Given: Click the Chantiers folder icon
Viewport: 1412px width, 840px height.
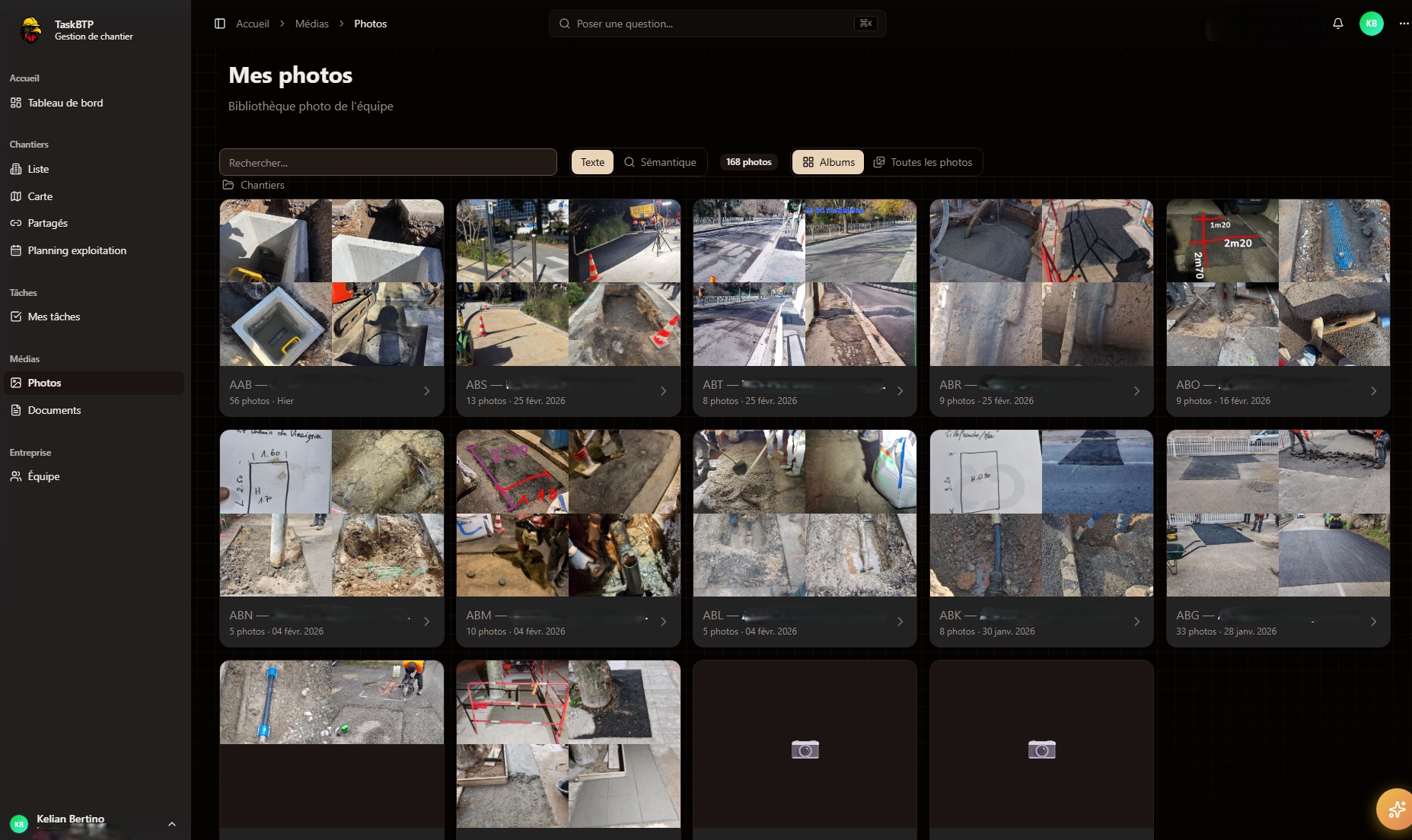Looking at the screenshot, I should pyautogui.click(x=228, y=185).
